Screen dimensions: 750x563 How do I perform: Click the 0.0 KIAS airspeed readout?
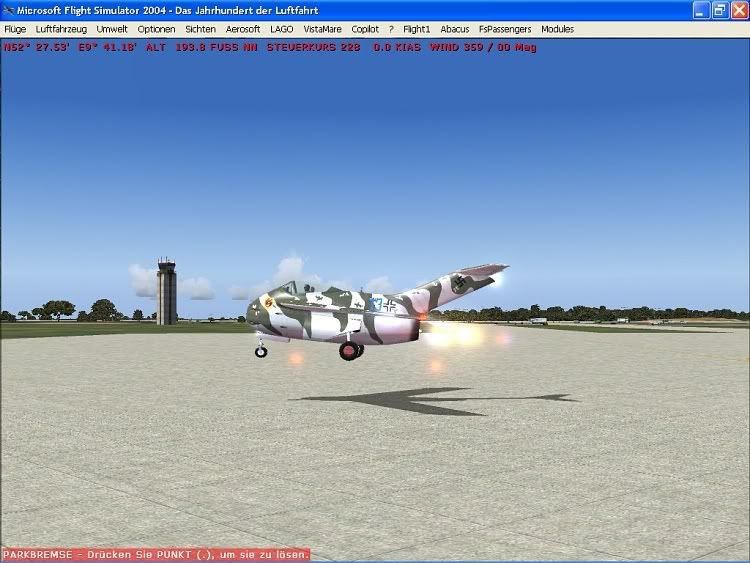click(x=397, y=47)
